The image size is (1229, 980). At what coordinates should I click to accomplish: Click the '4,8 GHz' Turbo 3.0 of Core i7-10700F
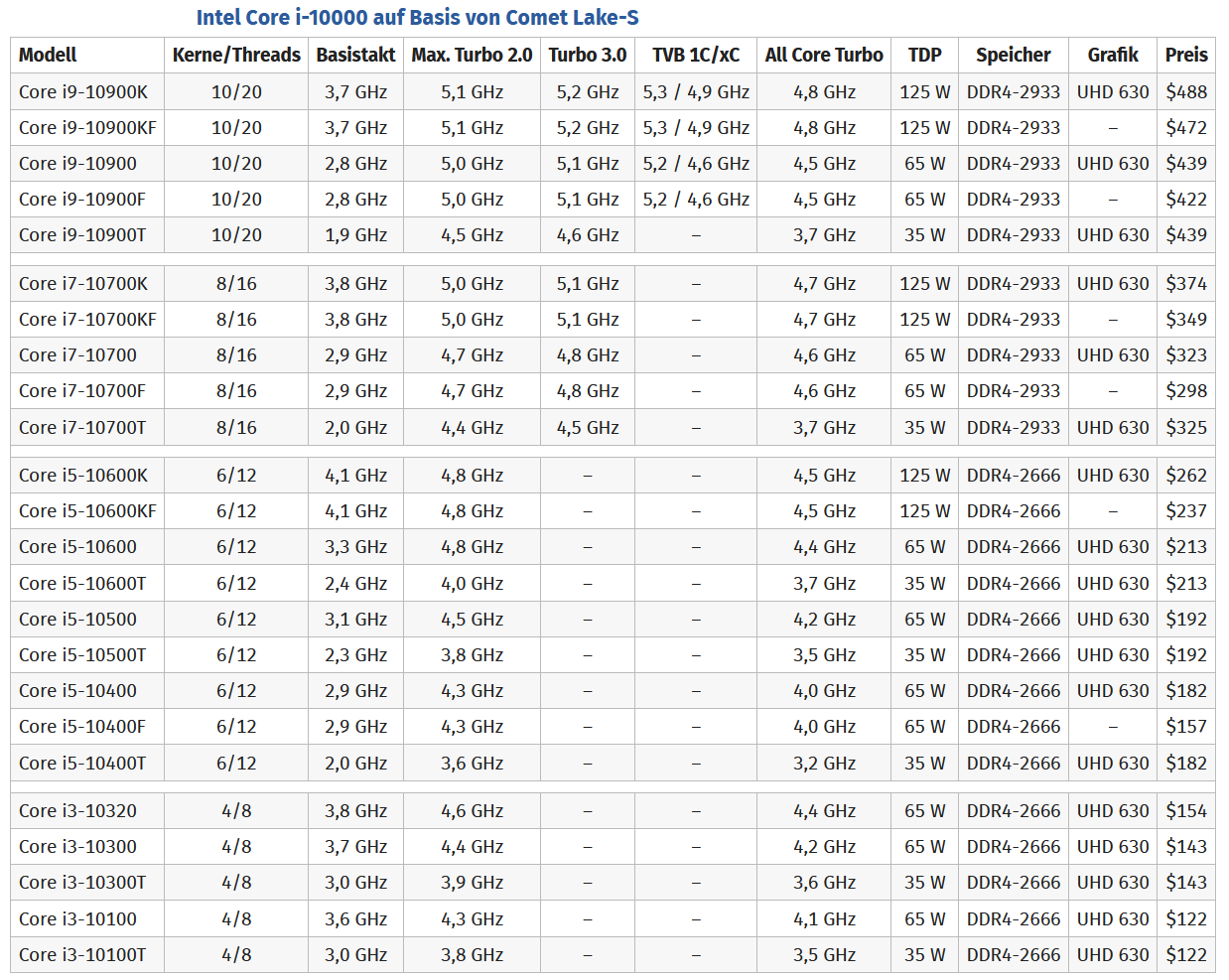[588, 391]
